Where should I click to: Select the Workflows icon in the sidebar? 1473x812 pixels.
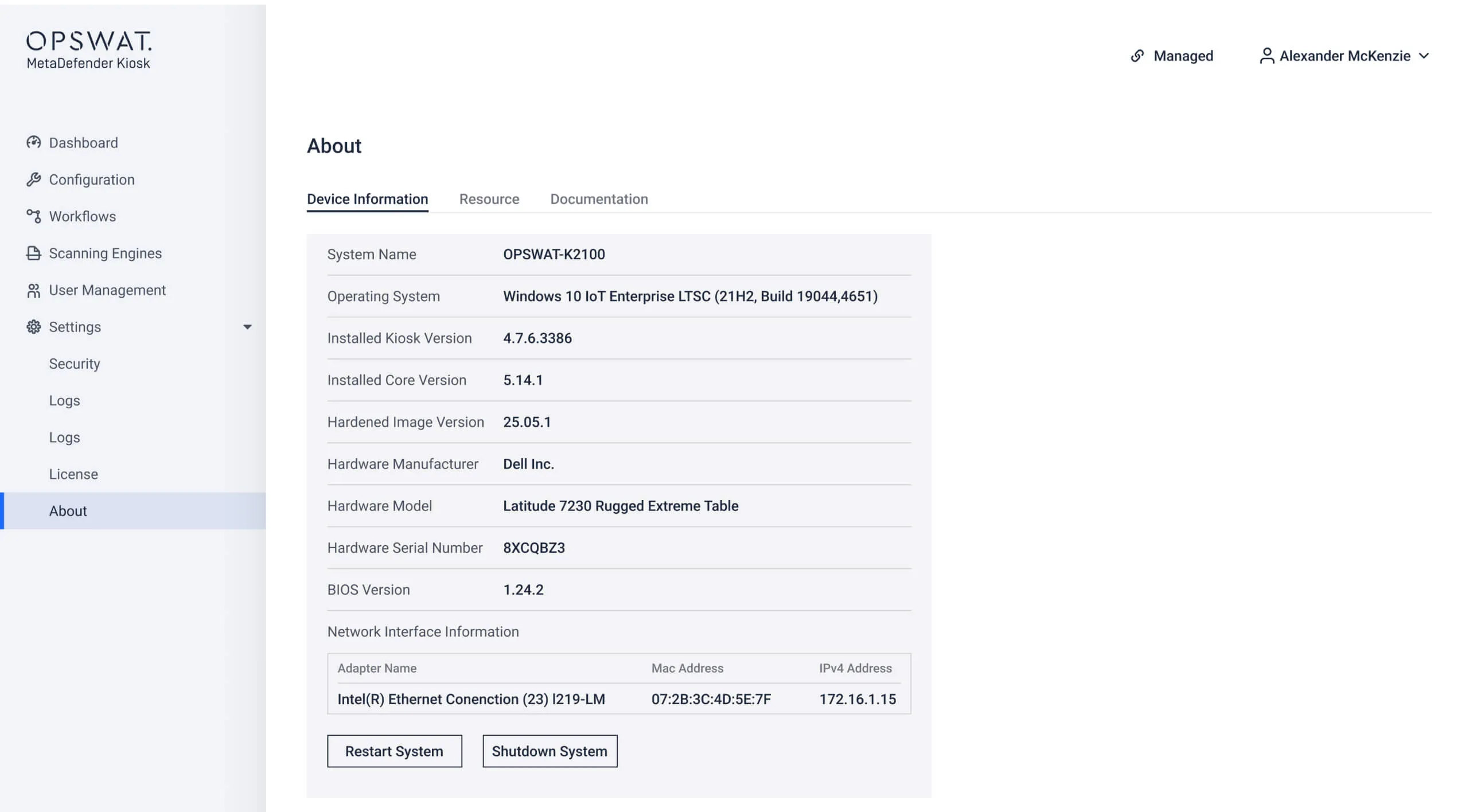[x=33, y=216]
